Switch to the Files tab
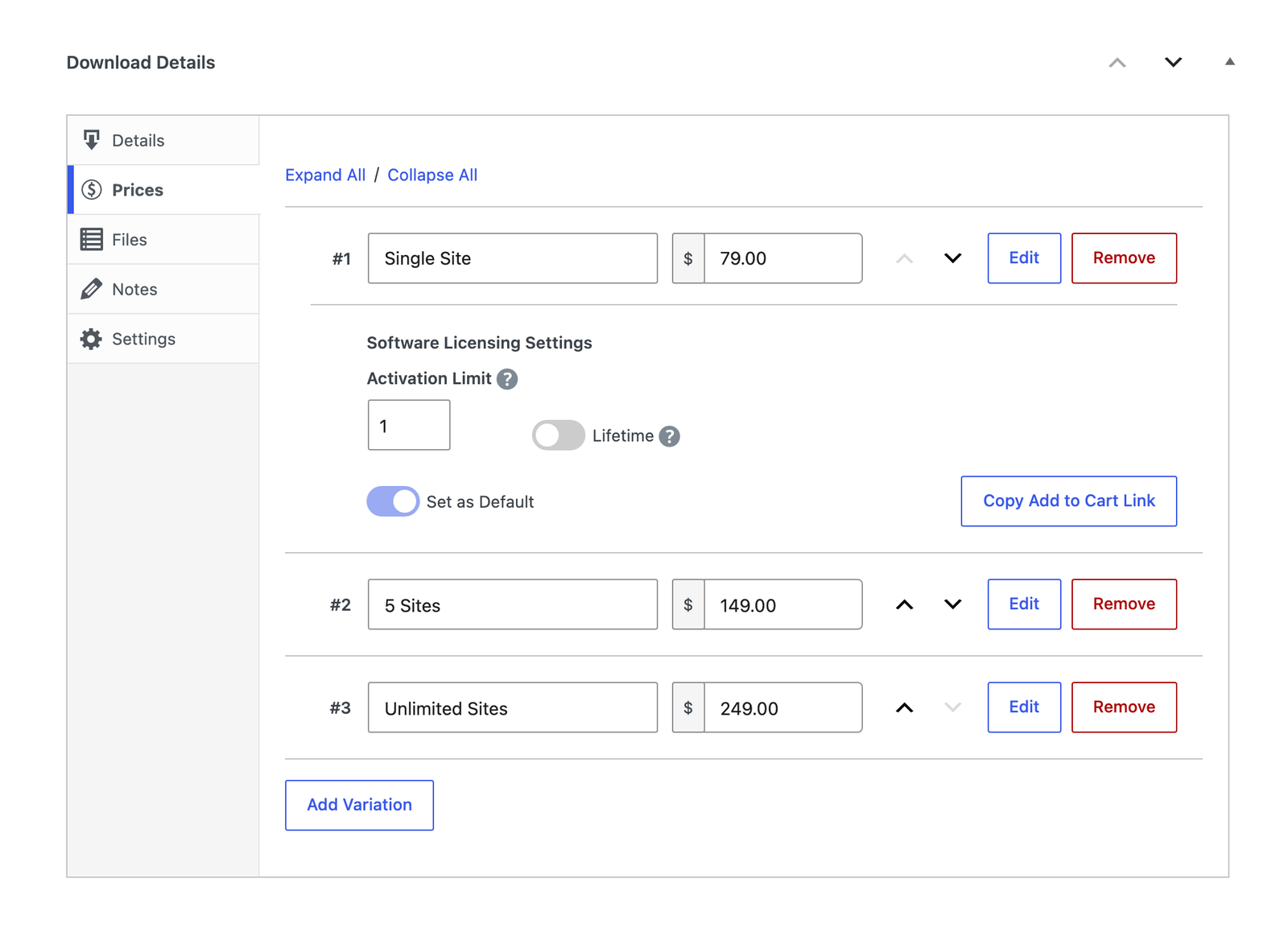Viewport: 1288px width, 944px height. coord(163,239)
